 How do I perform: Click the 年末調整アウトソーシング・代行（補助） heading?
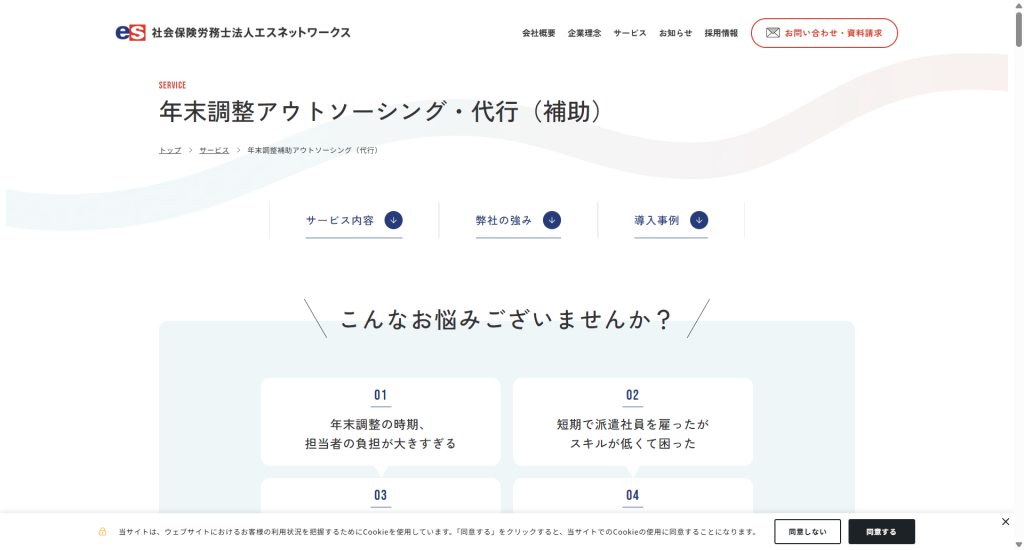pos(381,112)
